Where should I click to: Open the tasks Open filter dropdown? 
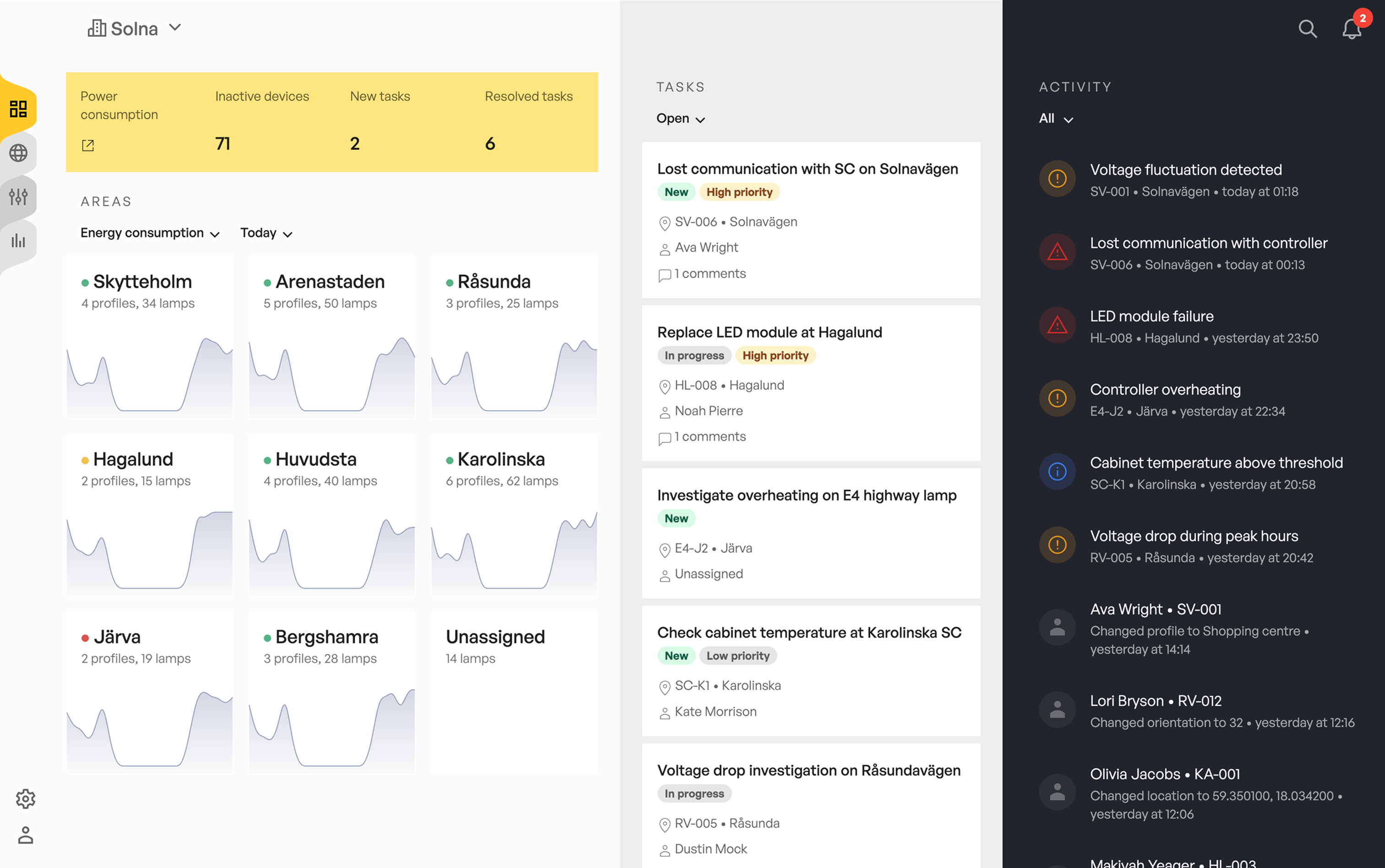tap(681, 119)
